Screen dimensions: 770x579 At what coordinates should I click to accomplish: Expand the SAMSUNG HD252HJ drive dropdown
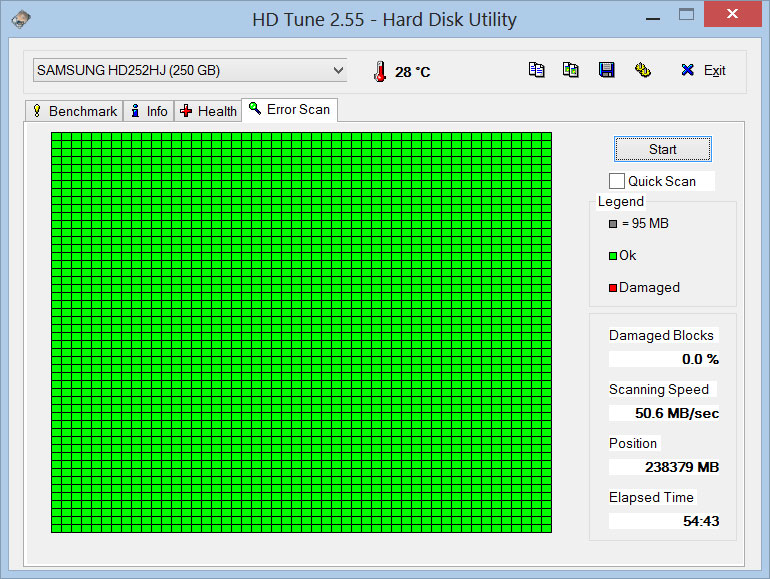tap(338, 70)
